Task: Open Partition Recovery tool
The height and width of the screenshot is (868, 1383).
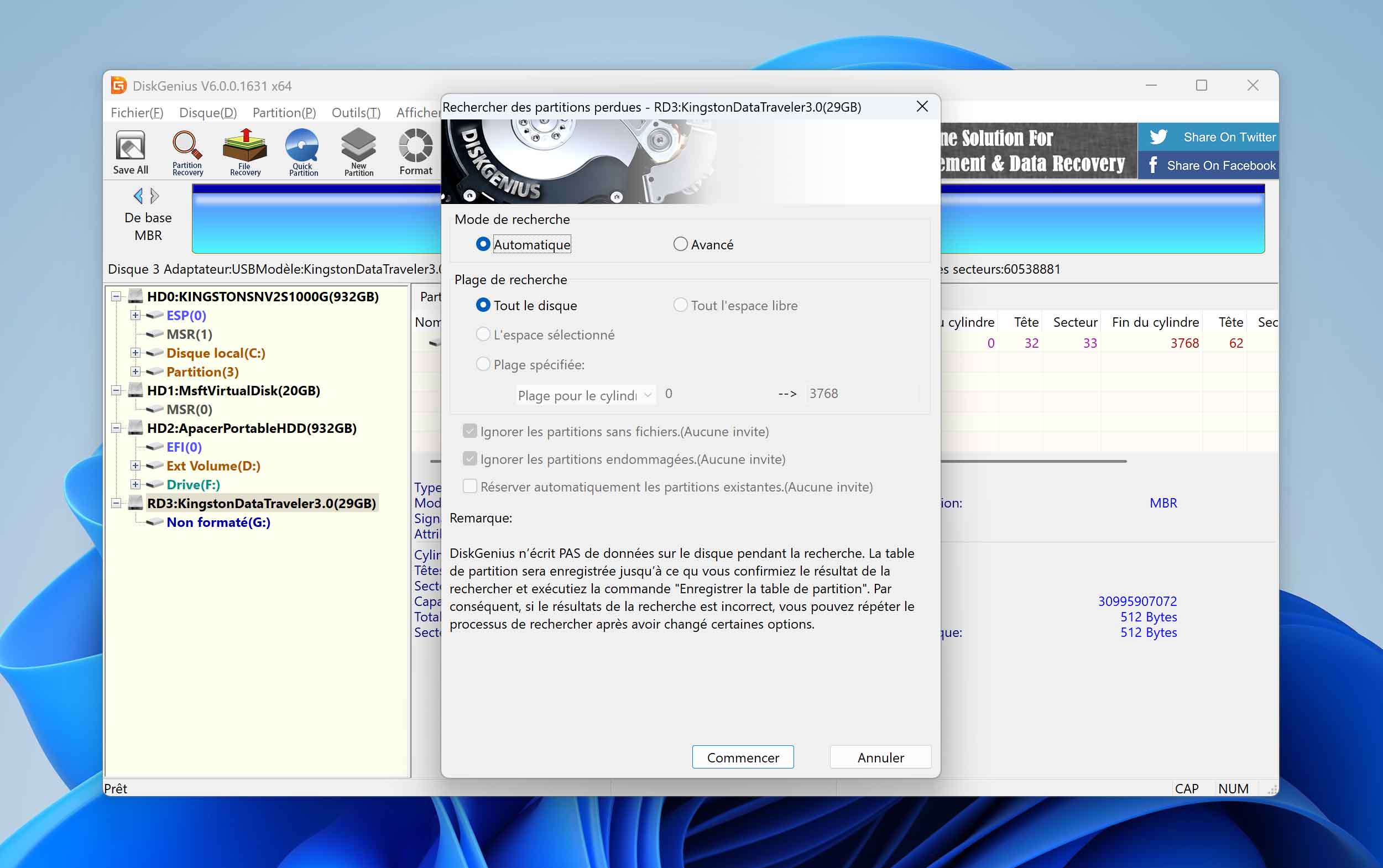Action: 187,152
